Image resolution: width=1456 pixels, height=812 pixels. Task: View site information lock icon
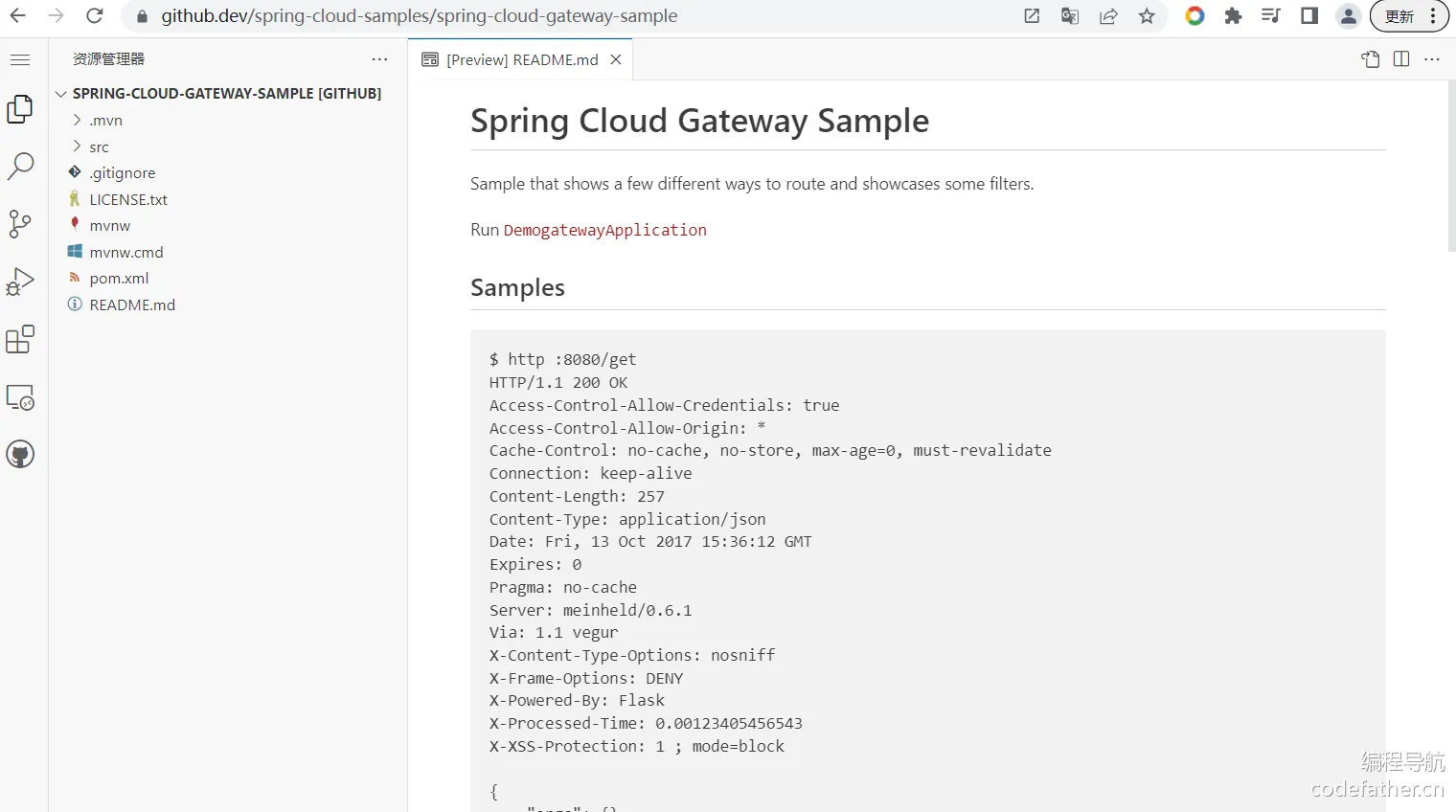142,16
